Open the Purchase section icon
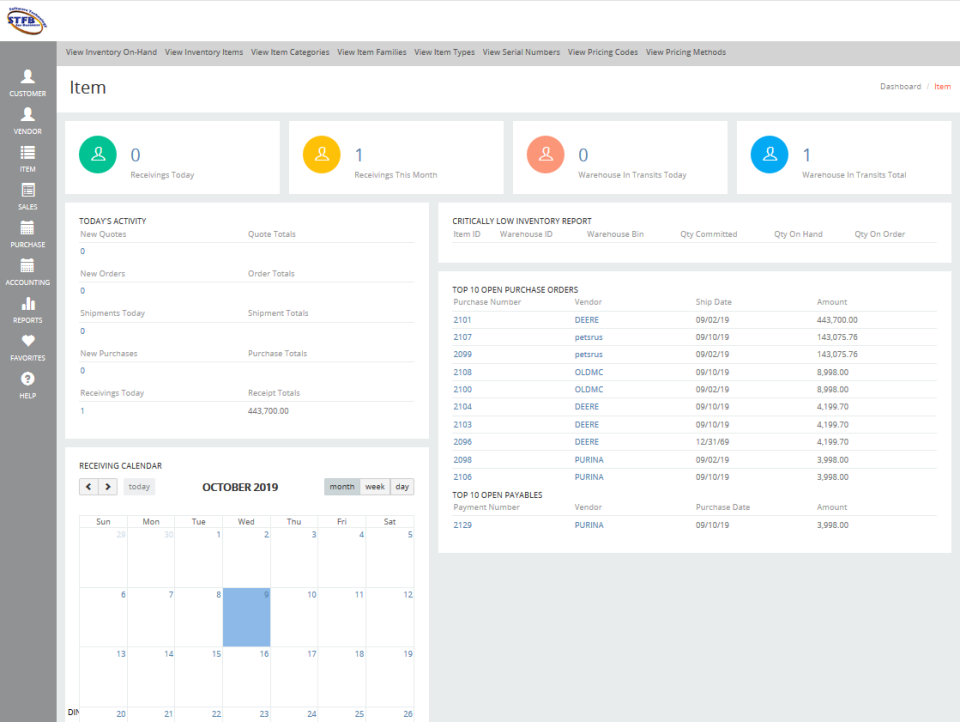Viewport: 960px width, 722px height. pos(27,230)
